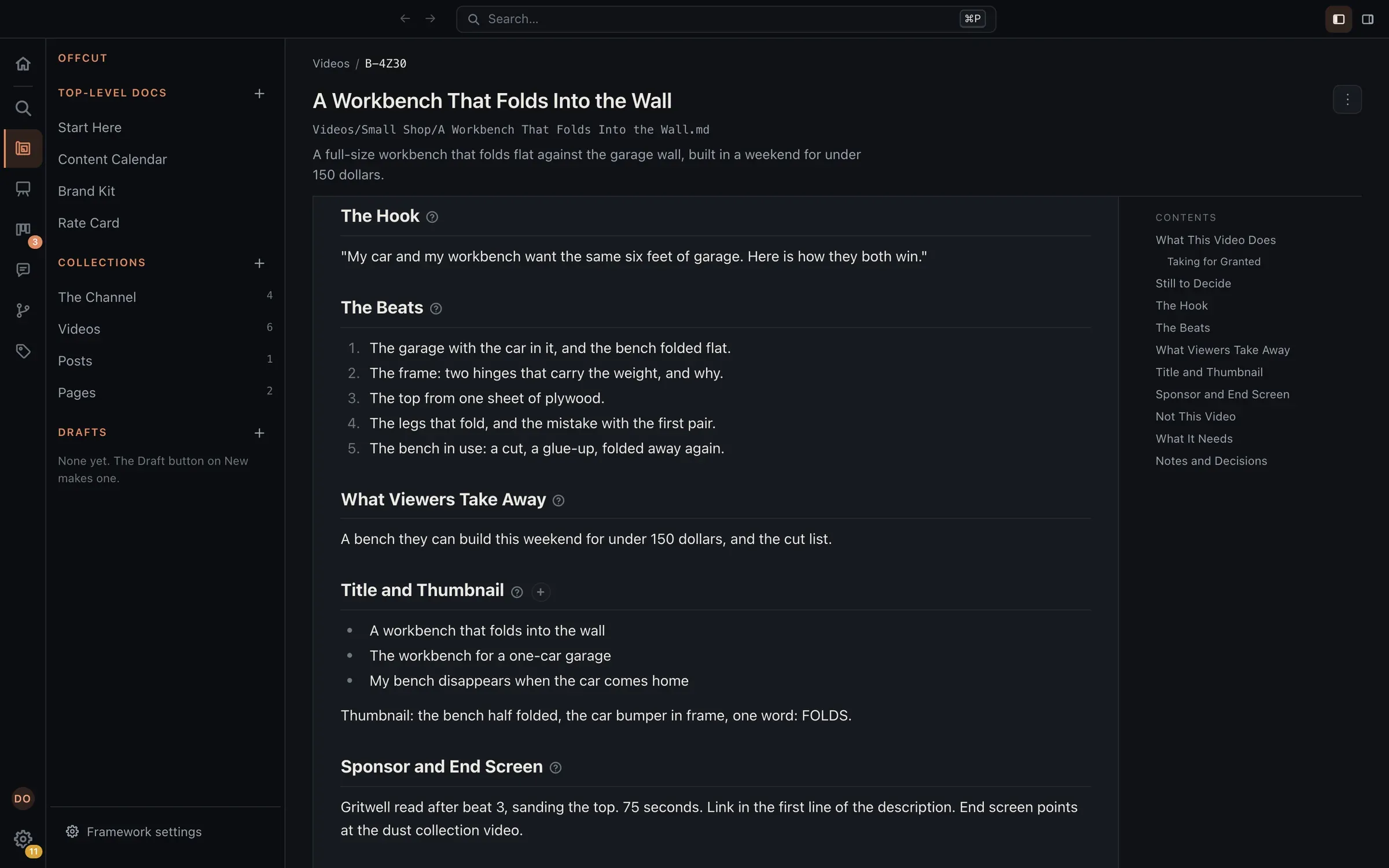
Task: Open the tags icon in the left rail
Action: [23, 351]
